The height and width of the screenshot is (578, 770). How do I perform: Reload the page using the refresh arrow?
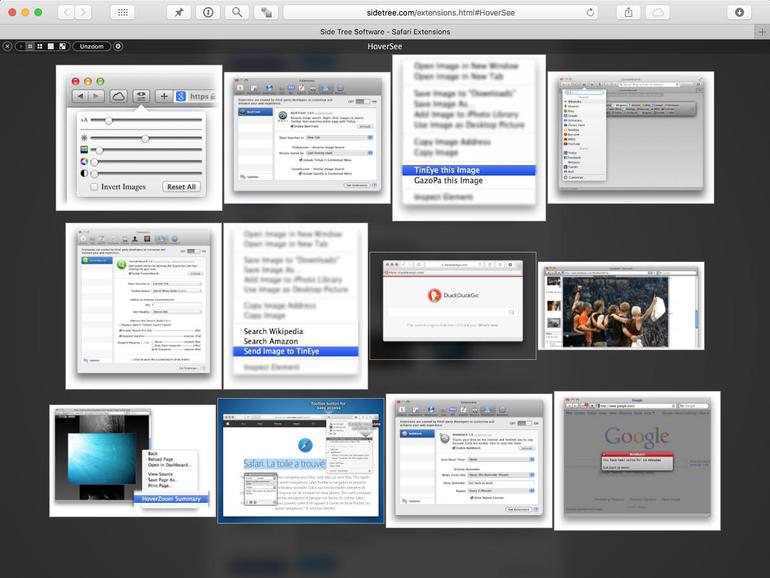590,12
